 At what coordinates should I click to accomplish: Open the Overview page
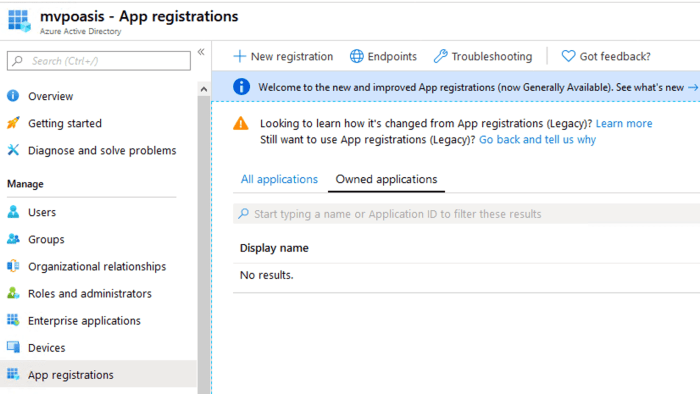tap(50, 96)
